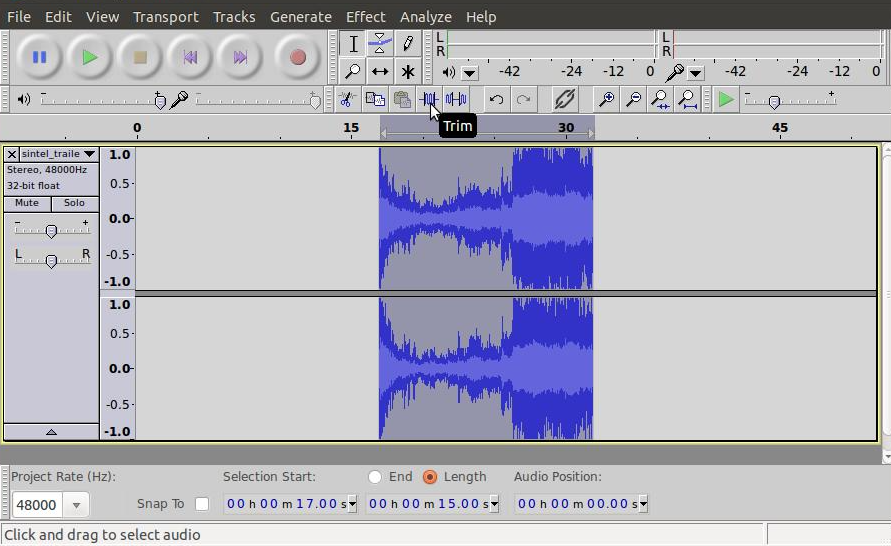Open Audio Position time format dropdown
The height and width of the screenshot is (546, 891).
click(643, 504)
